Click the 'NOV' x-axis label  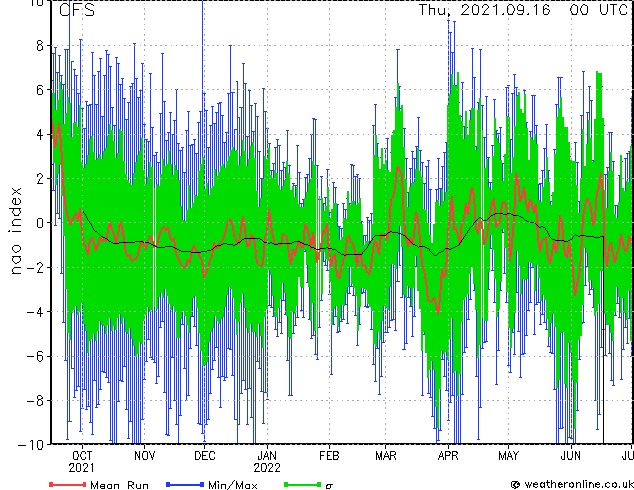(x=144, y=456)
